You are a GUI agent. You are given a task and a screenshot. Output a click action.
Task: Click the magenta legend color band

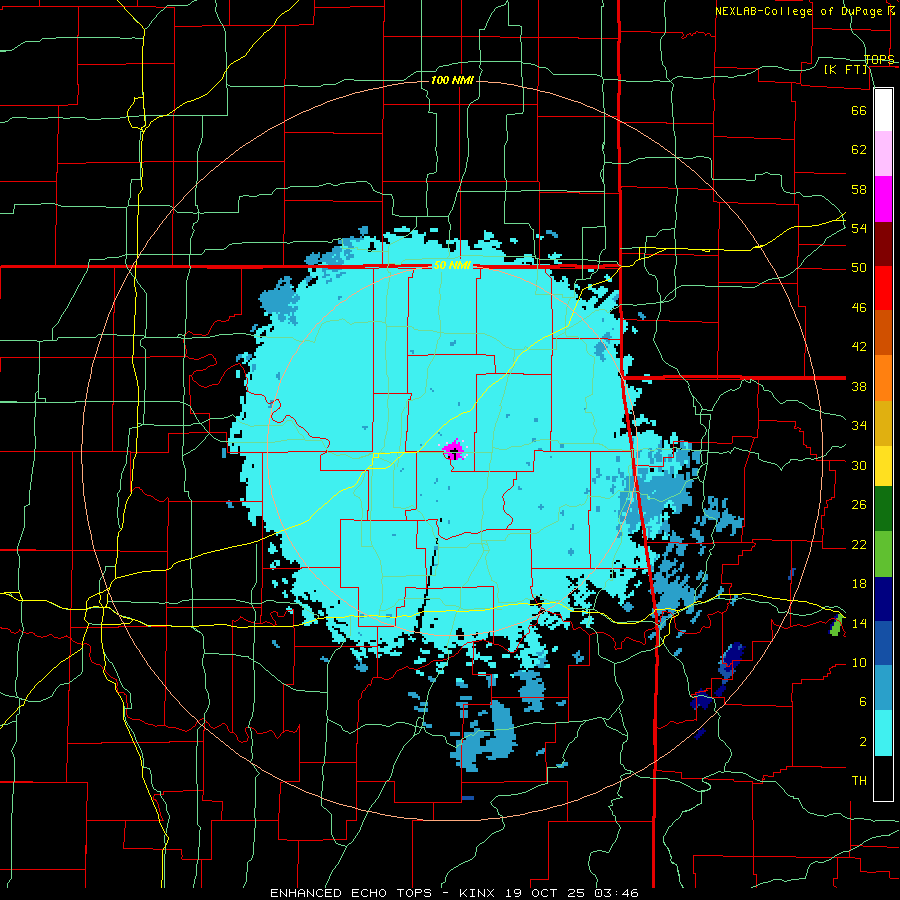click(883, 199)
